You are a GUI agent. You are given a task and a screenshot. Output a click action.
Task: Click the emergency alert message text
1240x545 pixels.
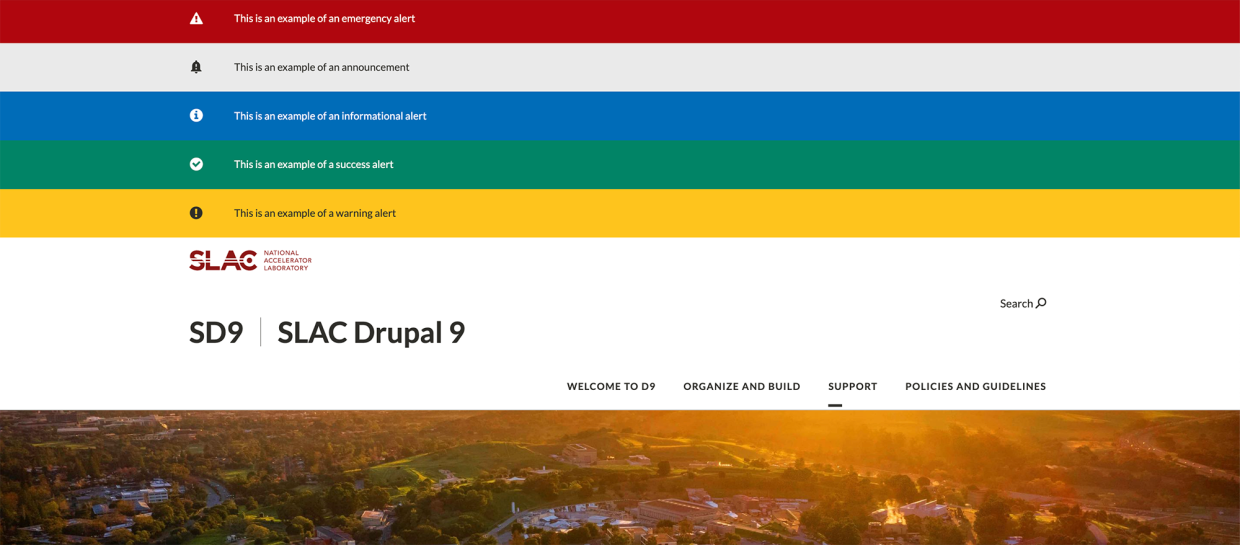tap(324, 19)
